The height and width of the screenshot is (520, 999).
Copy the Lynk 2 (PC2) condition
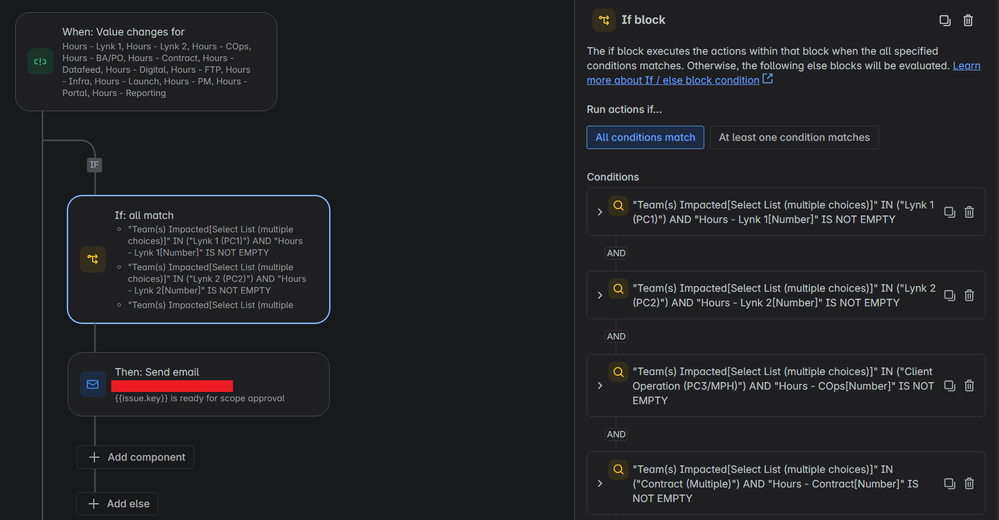pyautogui.click(x=949, y=296)
